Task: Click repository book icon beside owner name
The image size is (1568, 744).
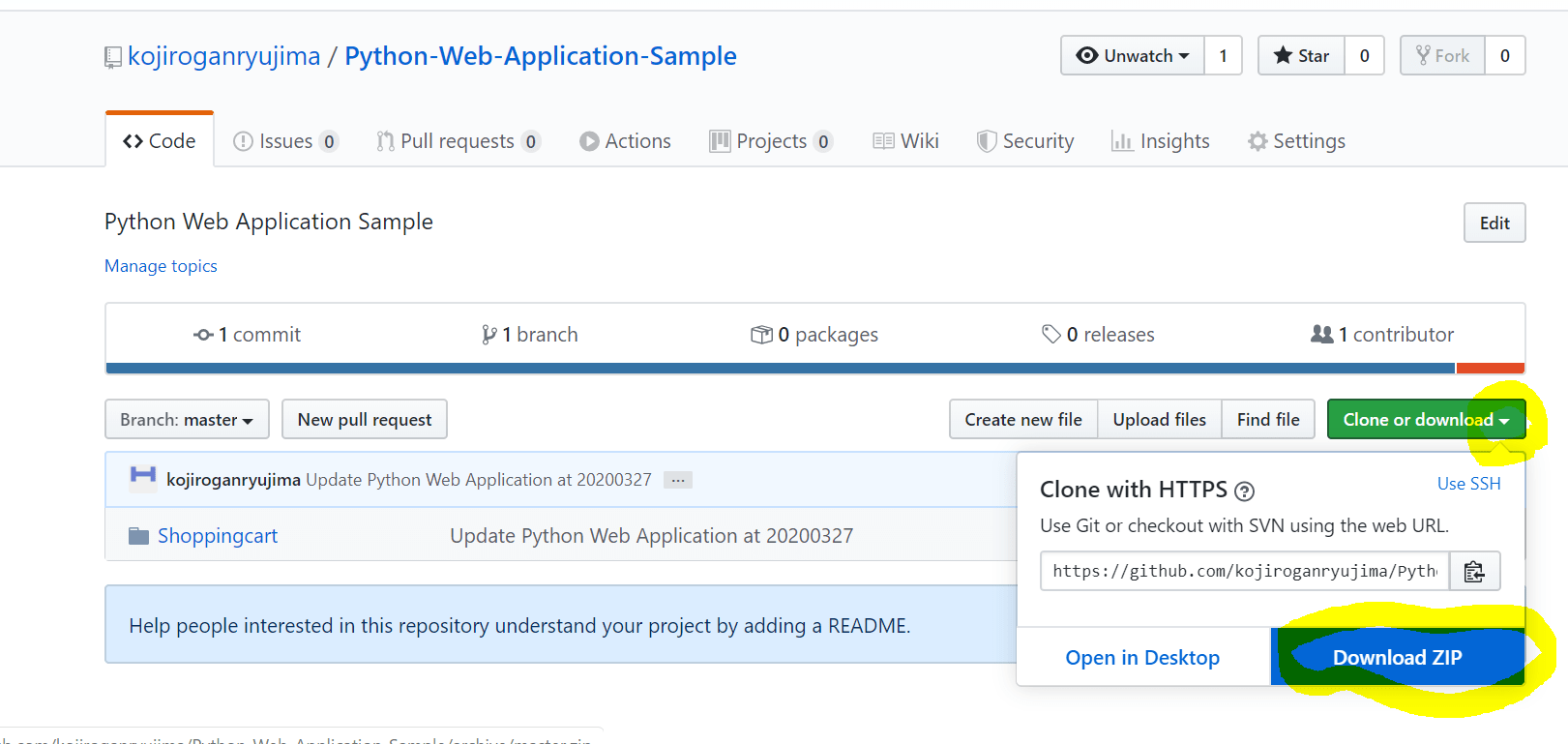Action: (x=113, y=58)
